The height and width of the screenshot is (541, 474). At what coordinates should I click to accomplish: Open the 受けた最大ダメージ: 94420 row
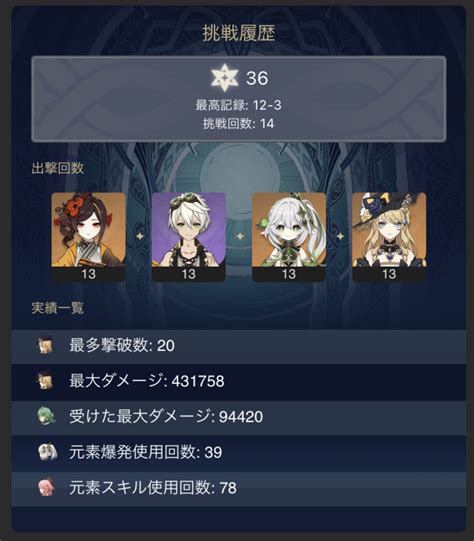239,417
